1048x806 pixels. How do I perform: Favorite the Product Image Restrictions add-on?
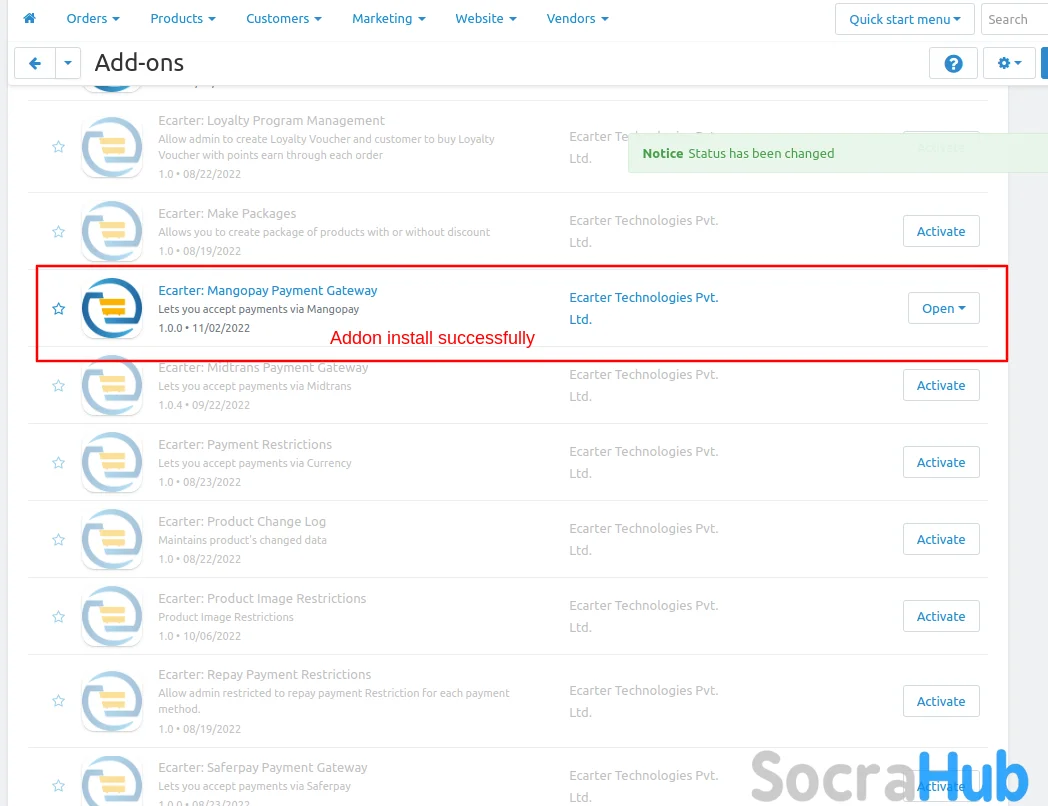59,616
